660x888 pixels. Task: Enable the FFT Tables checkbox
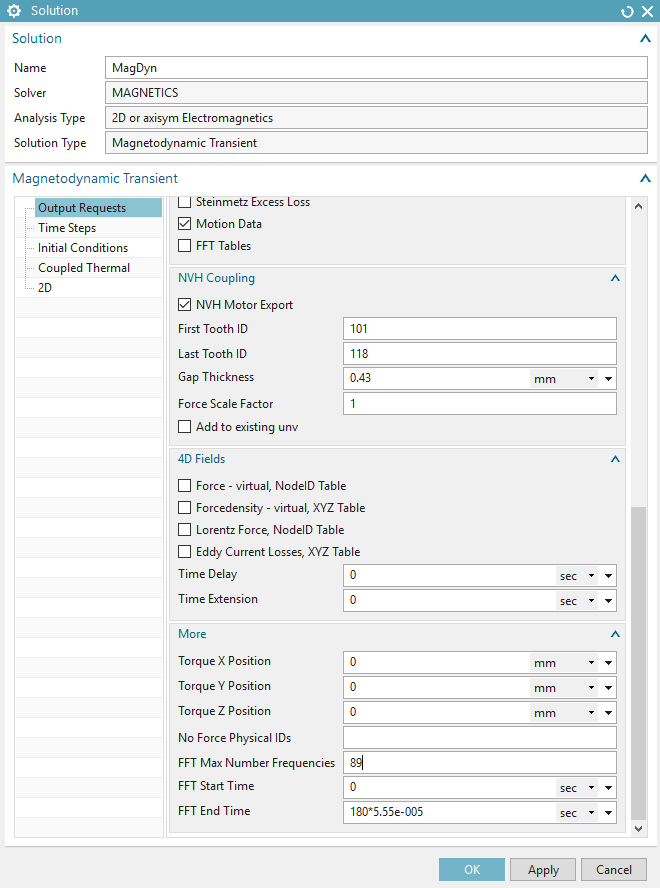click(184, 246)
